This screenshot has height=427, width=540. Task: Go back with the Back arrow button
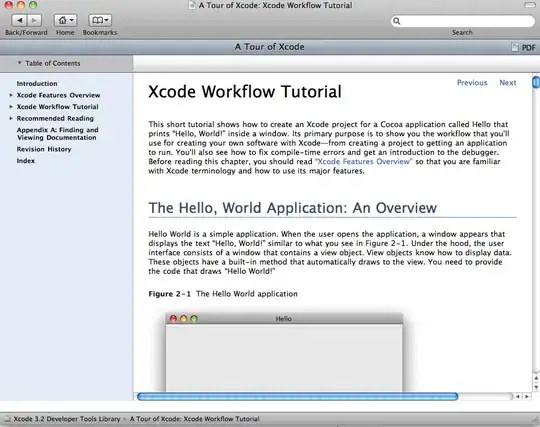click(19, 20)
